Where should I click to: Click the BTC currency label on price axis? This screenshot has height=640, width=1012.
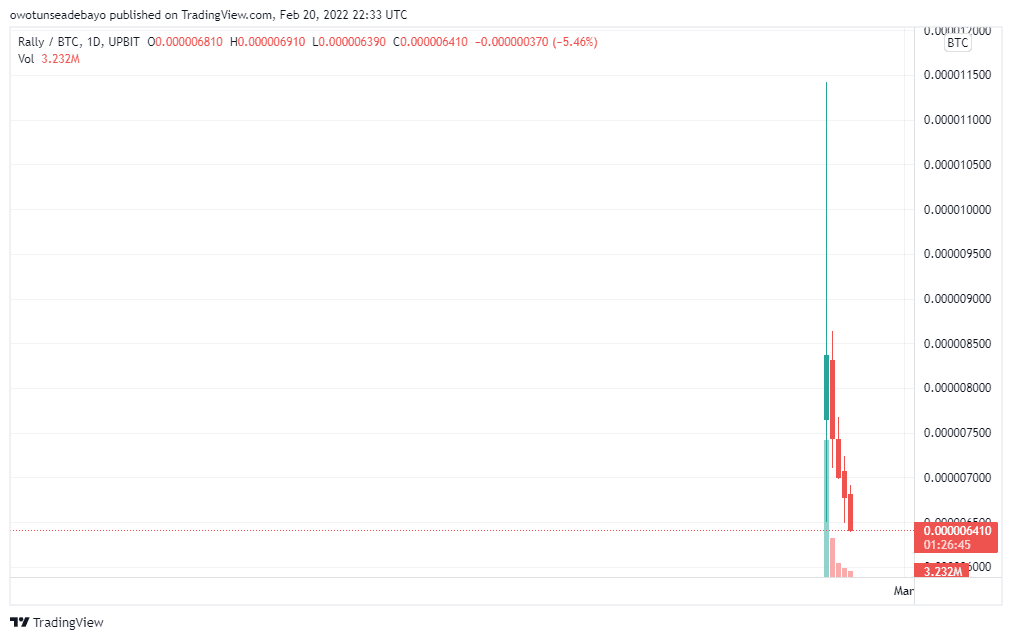pyautogui.click(x=957, y=43)
